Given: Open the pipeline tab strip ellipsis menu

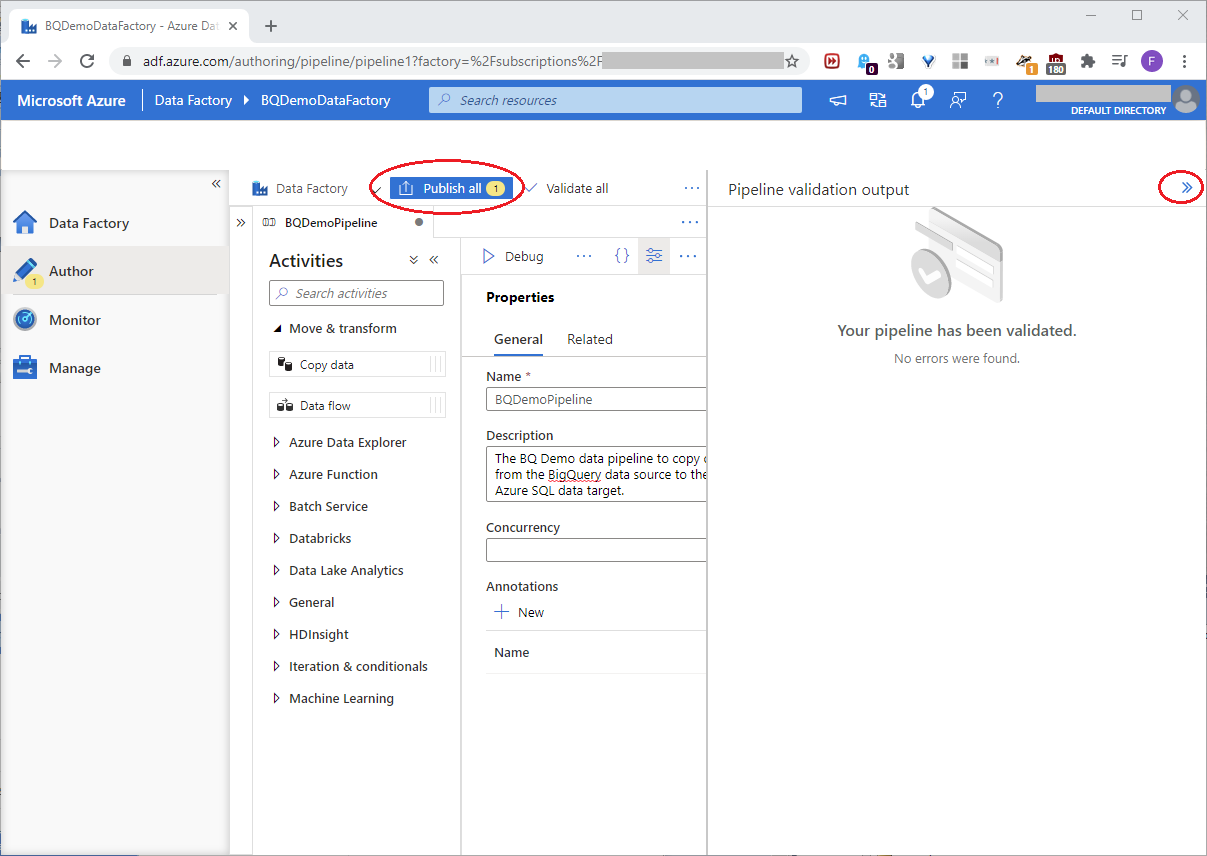Looking at the screenshot, I should pos(689,222).
